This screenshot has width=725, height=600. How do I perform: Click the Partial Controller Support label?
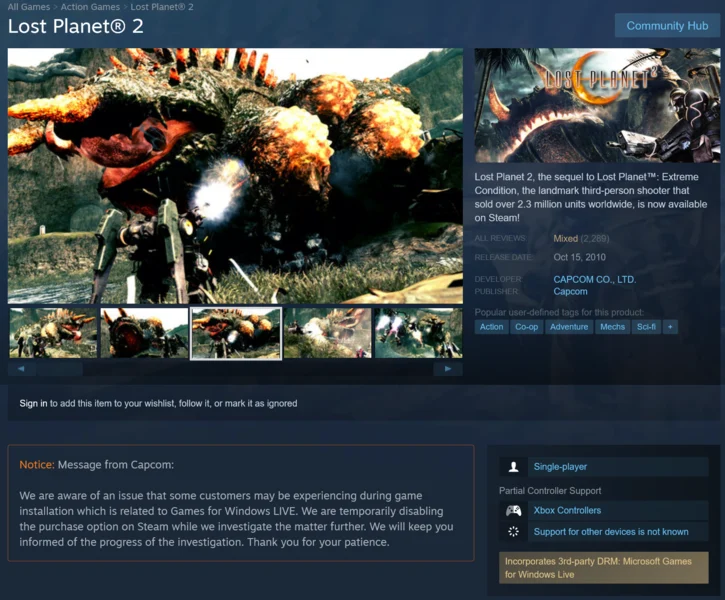point(550,490)
